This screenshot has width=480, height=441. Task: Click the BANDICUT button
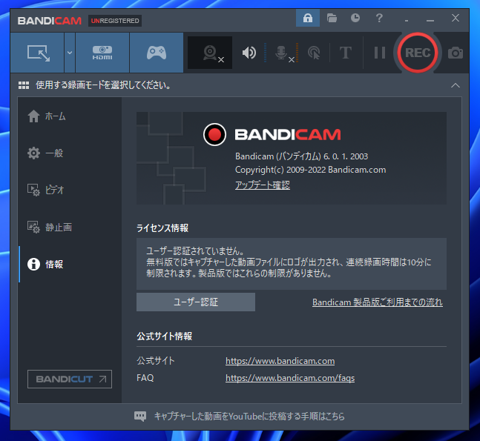click(69, 379)
